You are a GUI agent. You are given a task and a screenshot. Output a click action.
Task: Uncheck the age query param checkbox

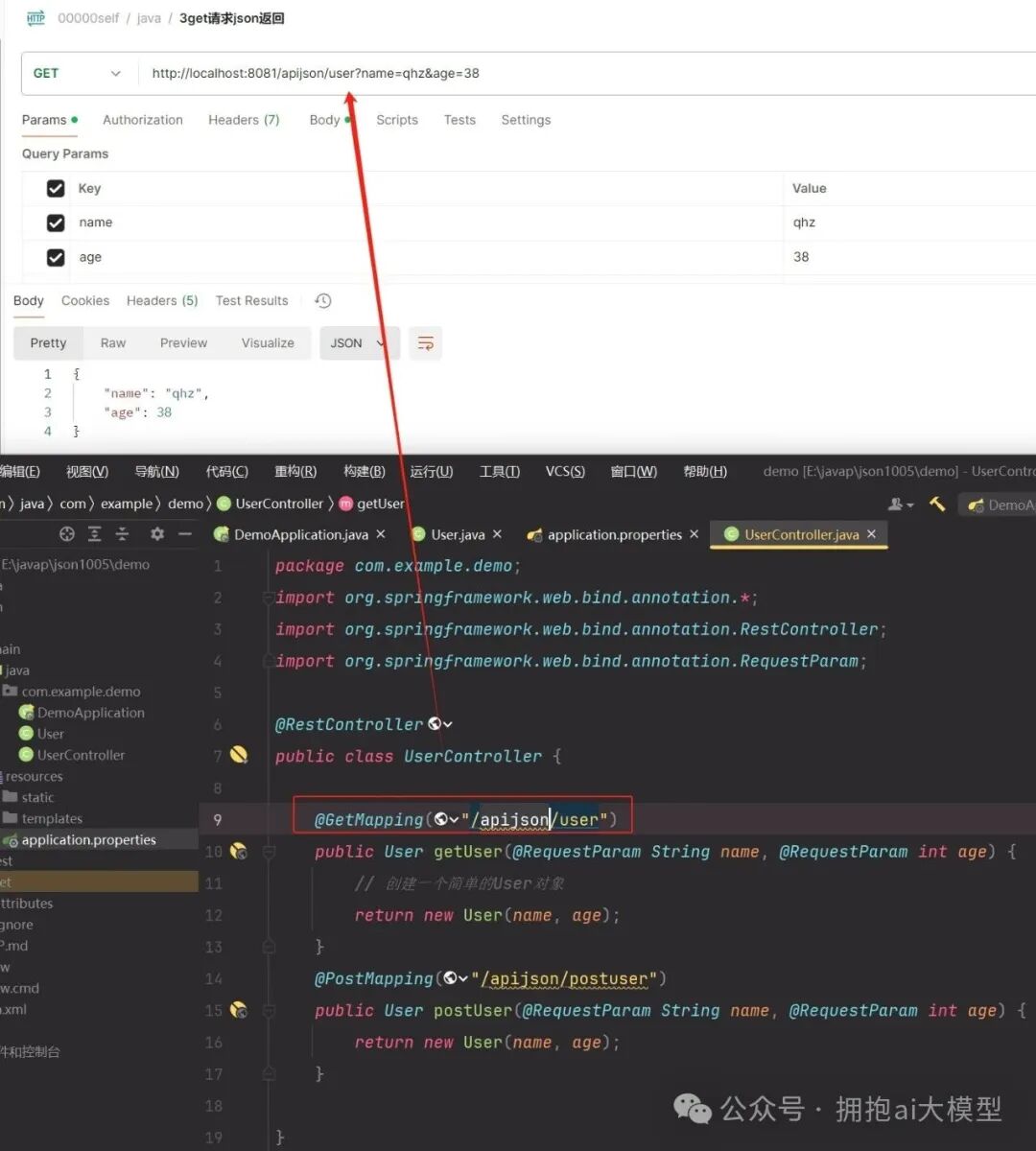point(56,257)
